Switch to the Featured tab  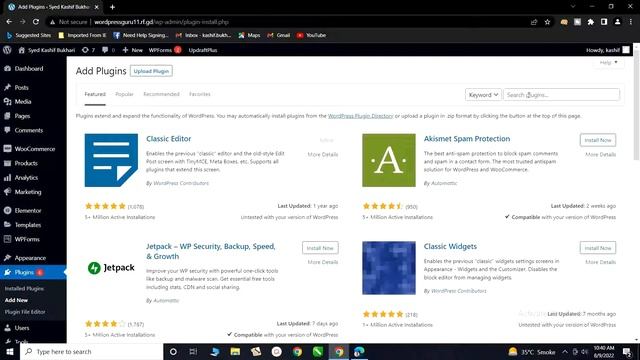pos(95,94)
